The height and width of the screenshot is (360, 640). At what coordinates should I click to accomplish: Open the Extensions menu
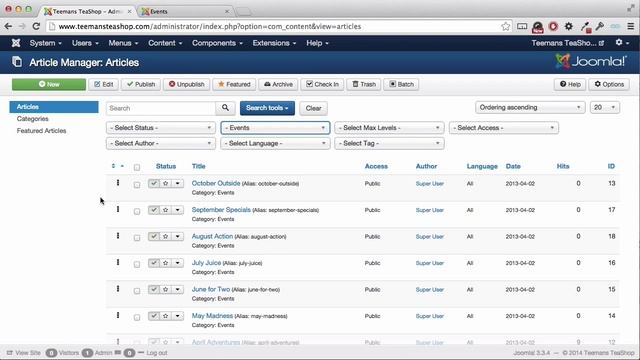pos(274,43)
